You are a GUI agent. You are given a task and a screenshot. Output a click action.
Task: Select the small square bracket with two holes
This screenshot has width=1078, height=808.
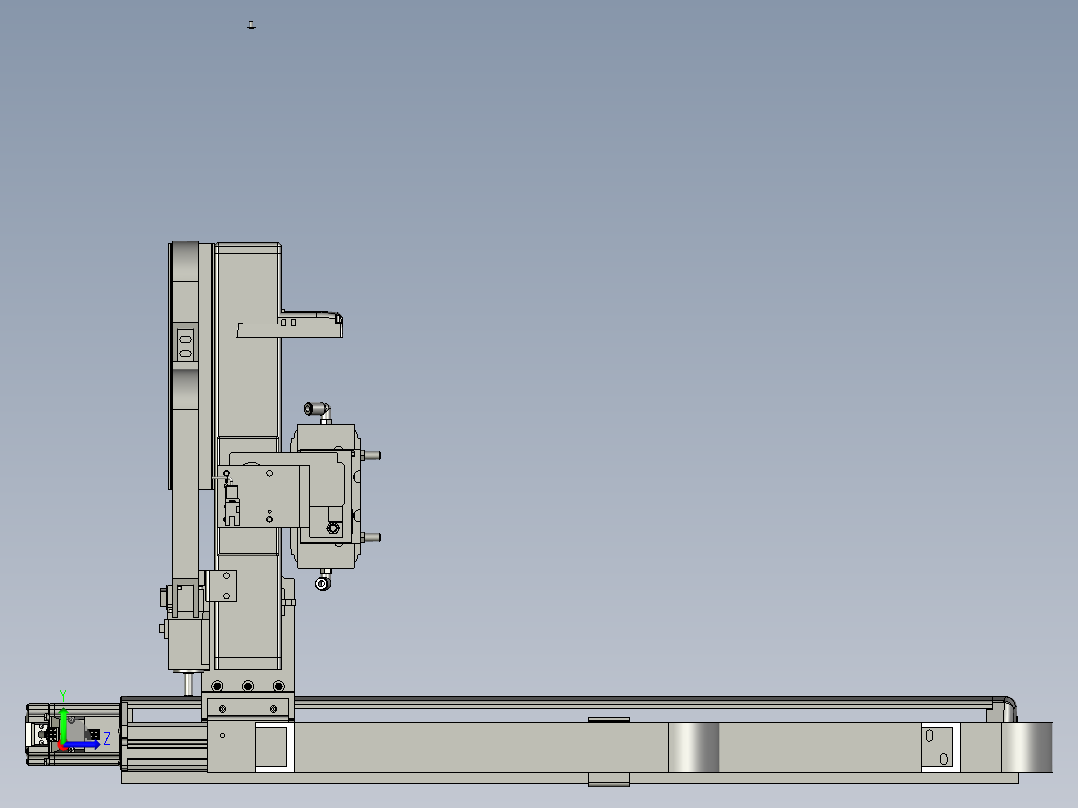pyautogui.click(x=222, y=586)
